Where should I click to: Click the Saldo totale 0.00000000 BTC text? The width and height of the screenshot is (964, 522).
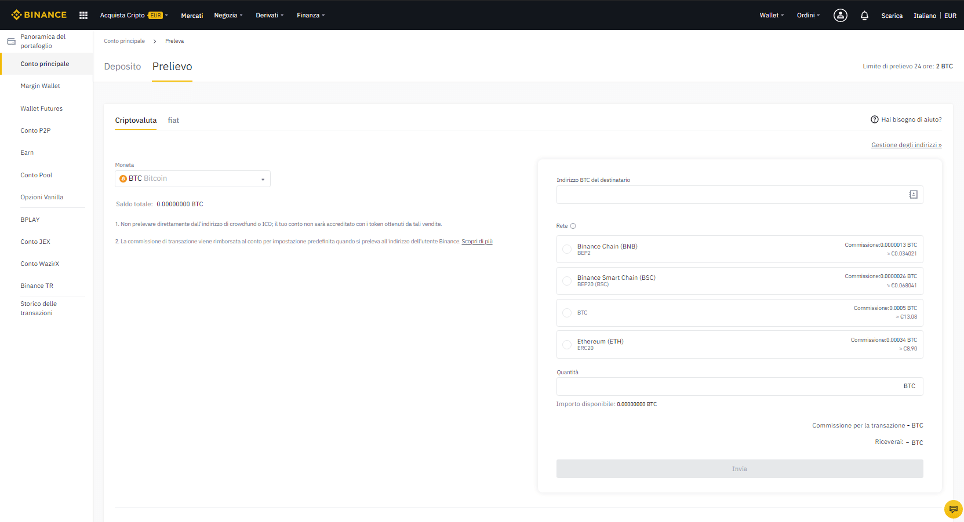point(159,204)
